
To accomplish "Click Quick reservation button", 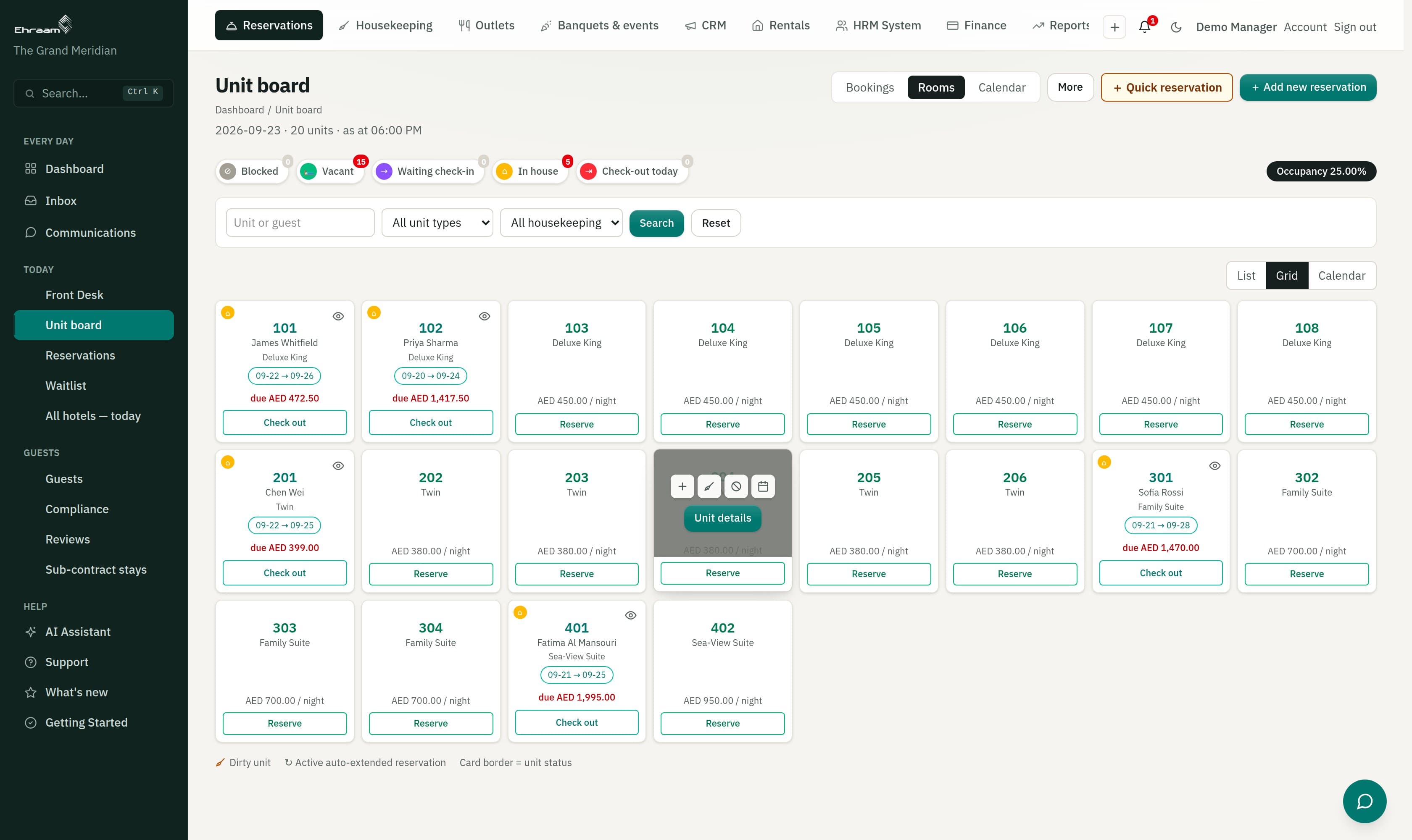I will click(x=1167, y=88).
